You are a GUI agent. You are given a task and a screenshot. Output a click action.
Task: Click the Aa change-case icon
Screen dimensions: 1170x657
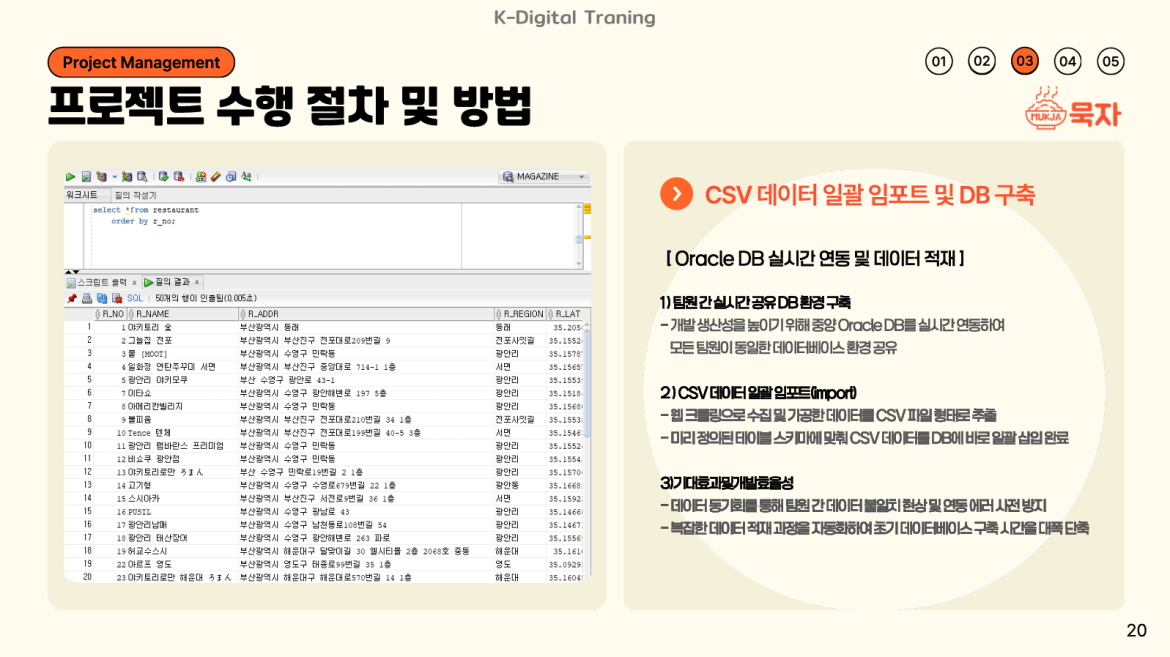tap(246, 177)
